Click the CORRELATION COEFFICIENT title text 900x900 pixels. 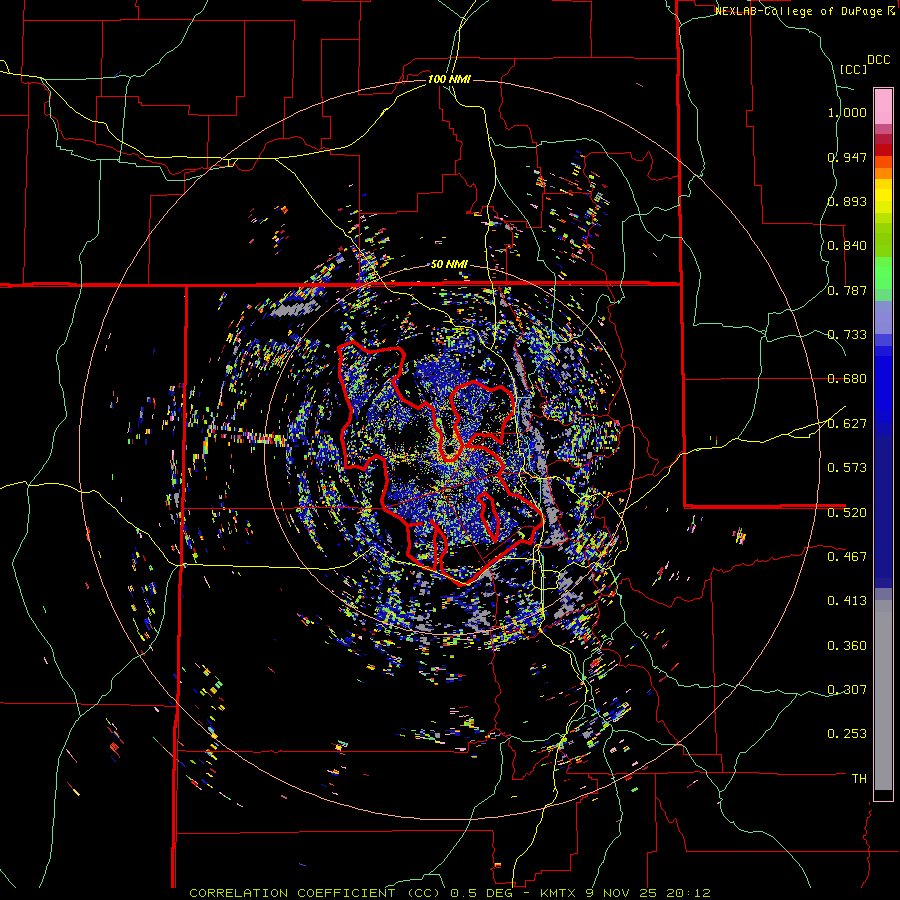[x=292, y=893]
